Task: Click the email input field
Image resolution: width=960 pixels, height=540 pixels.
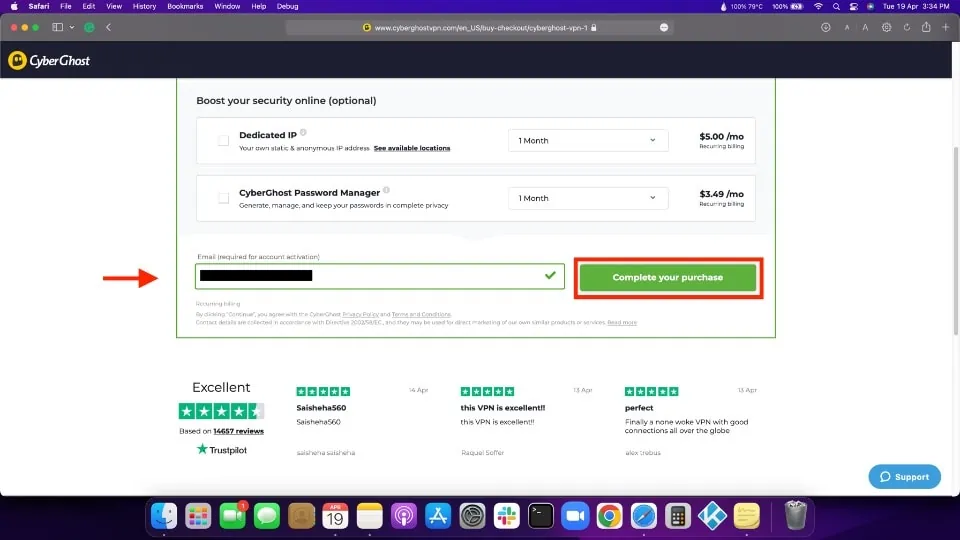Action: pyautogui.click(x=380, y=276)
